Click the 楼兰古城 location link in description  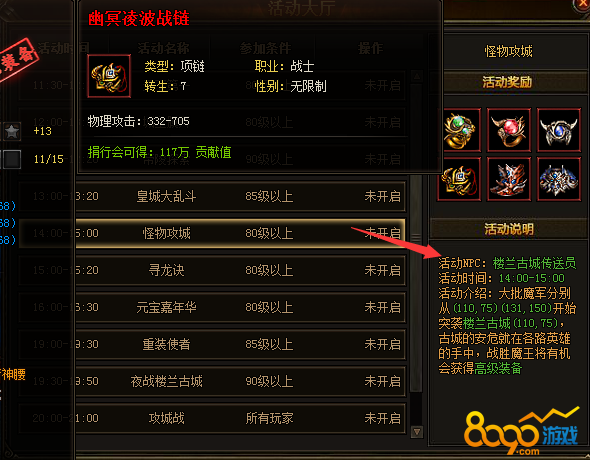pyautogui.click(x=486, y=323)
